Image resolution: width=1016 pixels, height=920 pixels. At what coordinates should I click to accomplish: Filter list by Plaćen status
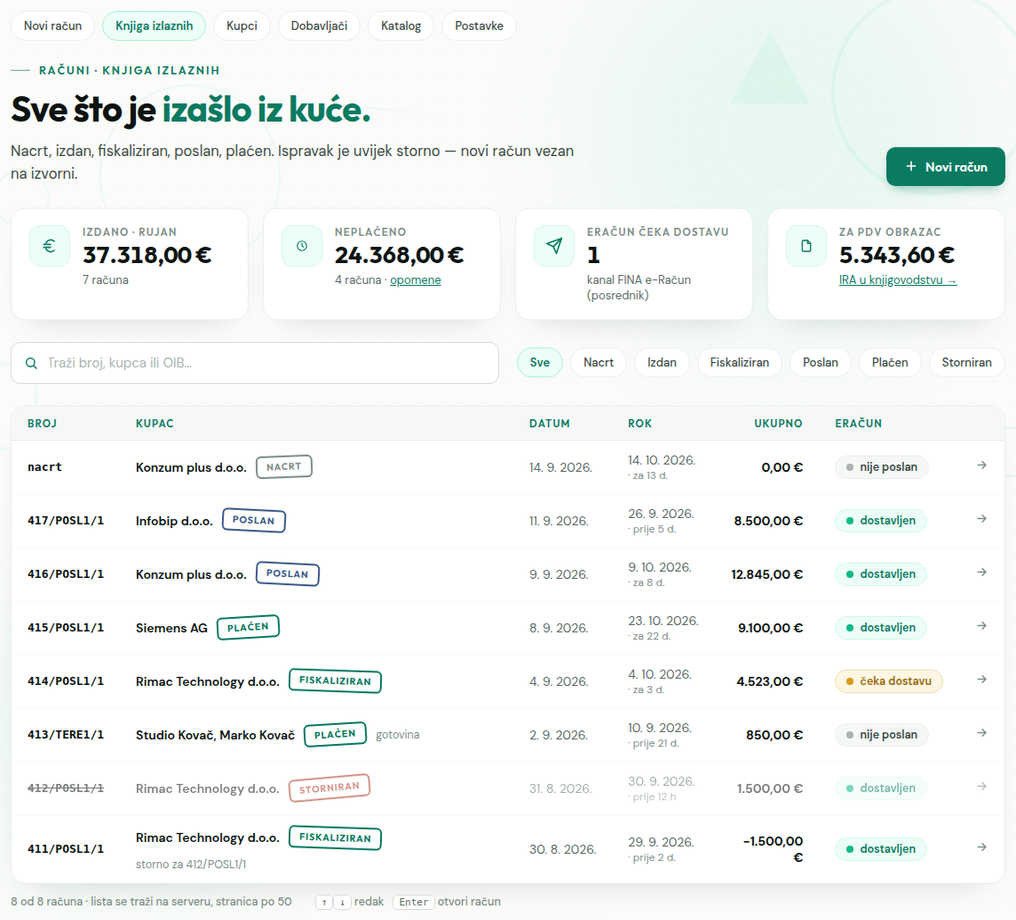click(x=890, y=363)
